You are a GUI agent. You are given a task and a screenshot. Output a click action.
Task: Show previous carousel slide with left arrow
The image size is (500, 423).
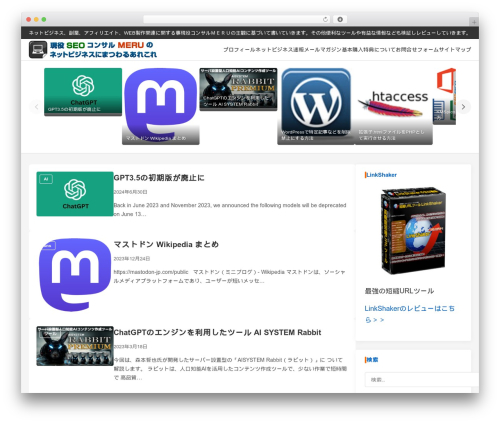click(36, 107)
